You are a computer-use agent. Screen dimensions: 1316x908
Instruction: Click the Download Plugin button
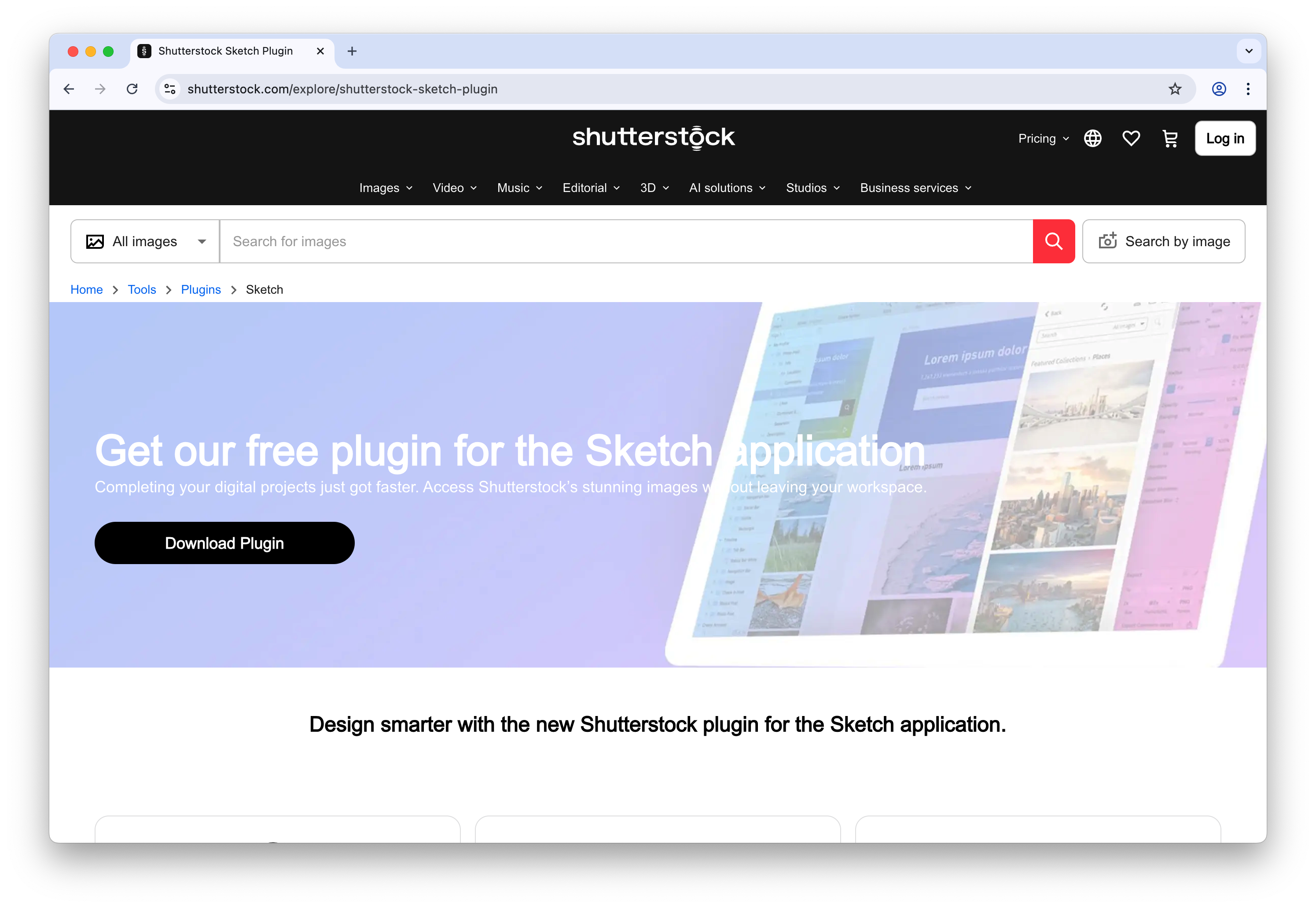(224, 543)
